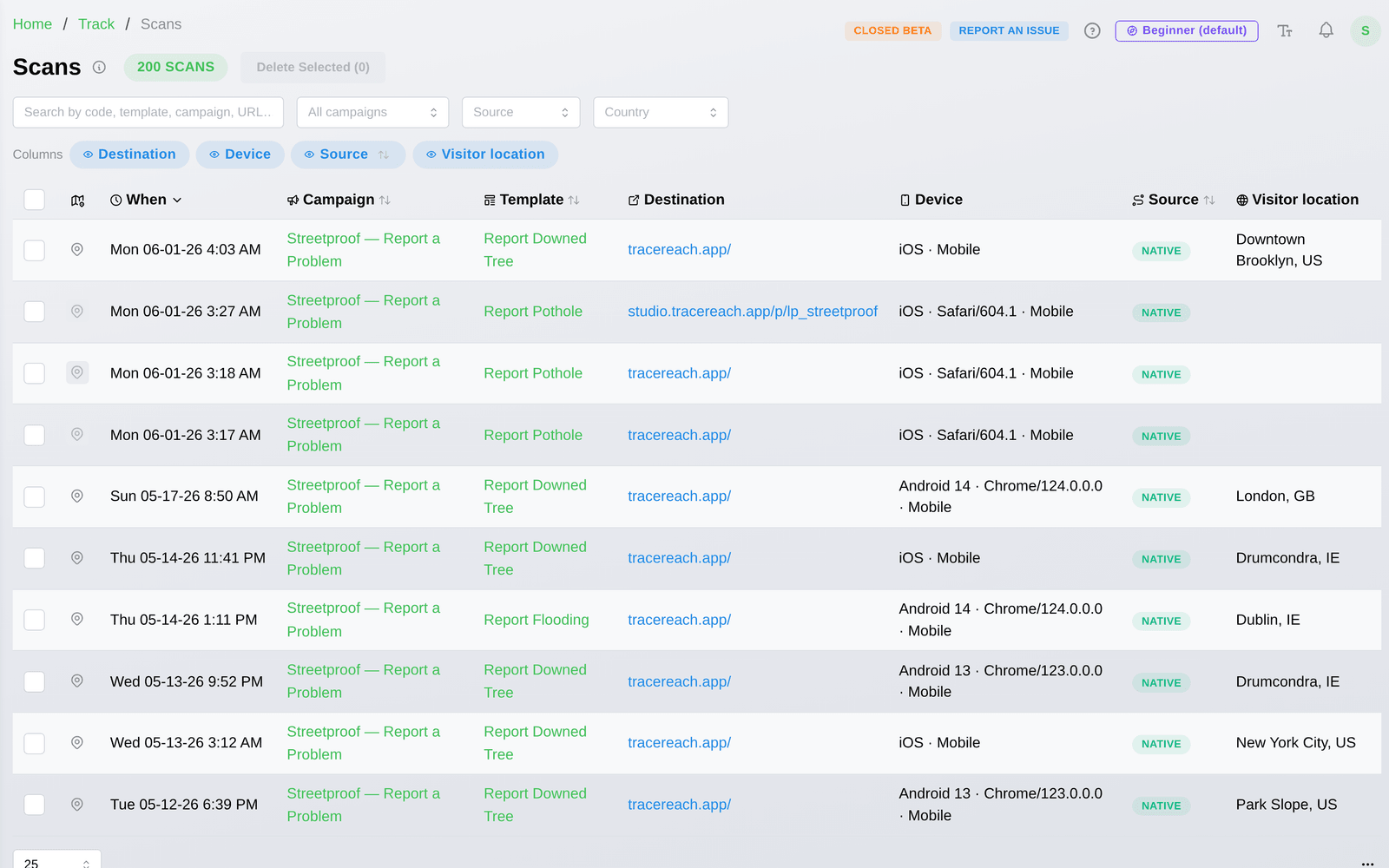Check the box for Mon 06-01-26 3:27 AM scan
This screenshot has height=868, width=1389.
pyautogui.click(x=35, y=312)
